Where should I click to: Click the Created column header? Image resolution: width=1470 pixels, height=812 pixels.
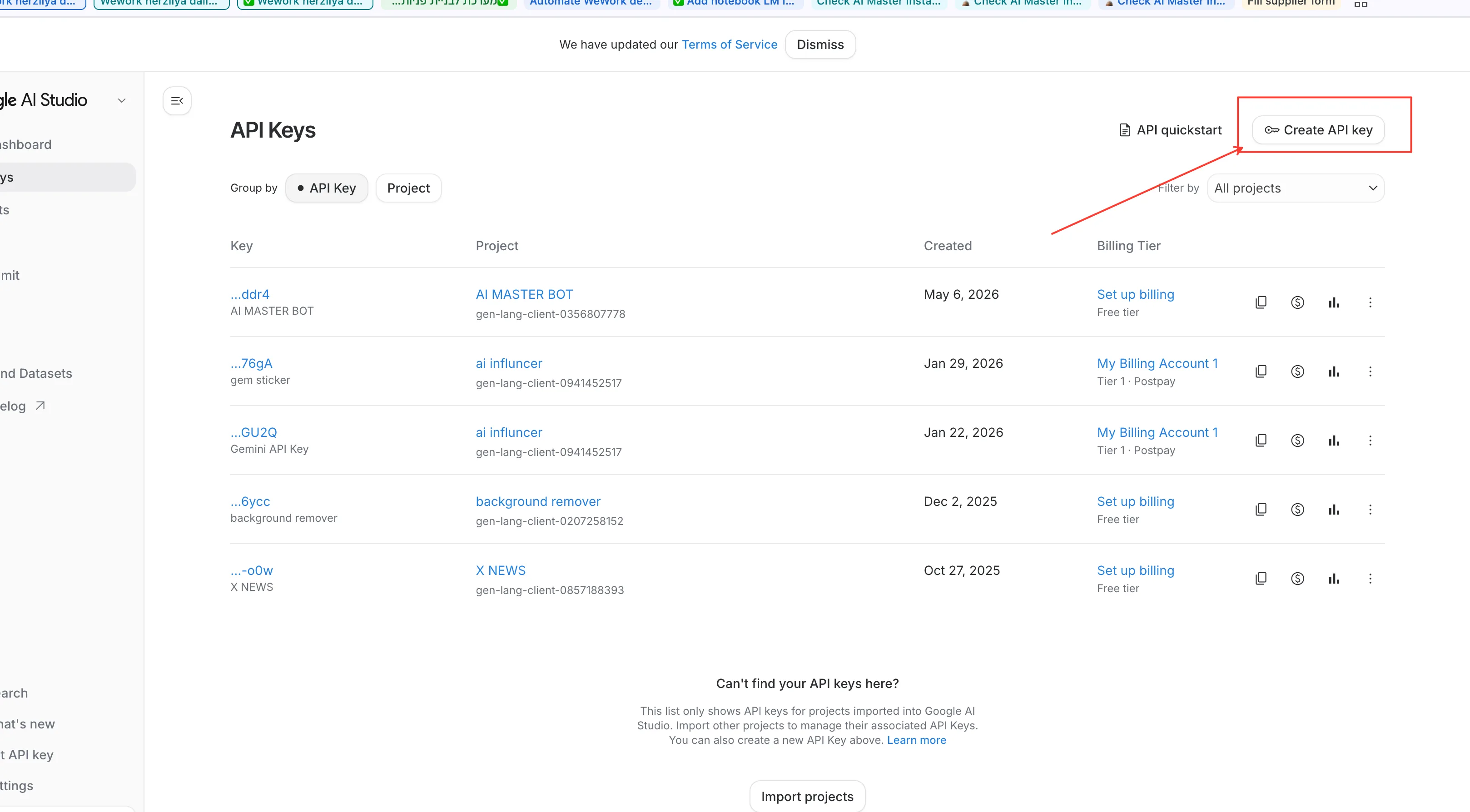(948, 246)
